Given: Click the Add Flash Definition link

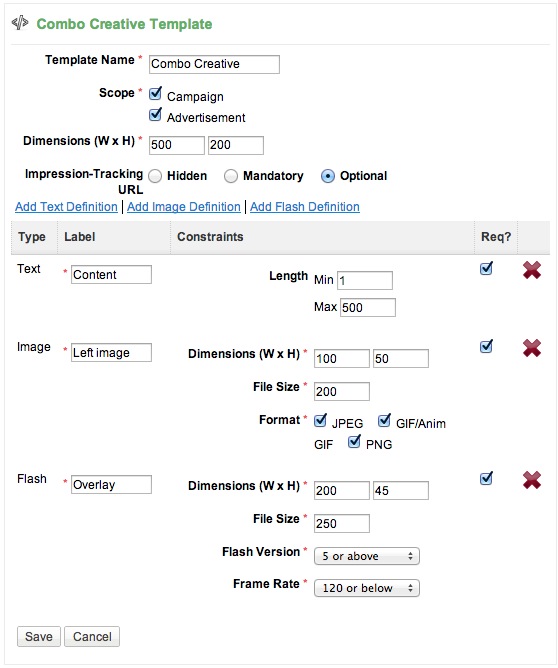Looking at the screenshot, I should point(305,207).
